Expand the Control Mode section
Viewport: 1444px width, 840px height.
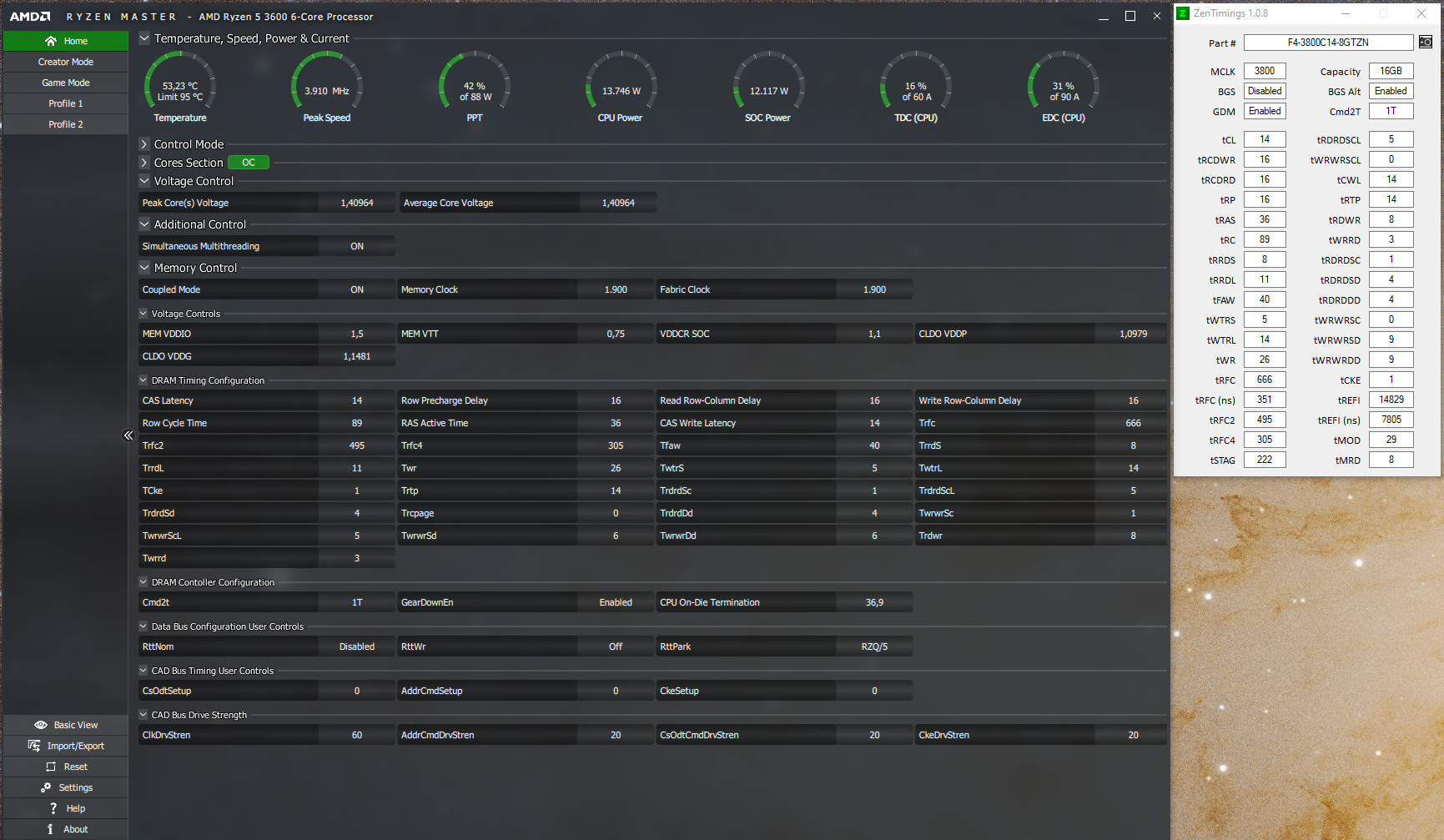pyautogui.click(x=144, y=144)
